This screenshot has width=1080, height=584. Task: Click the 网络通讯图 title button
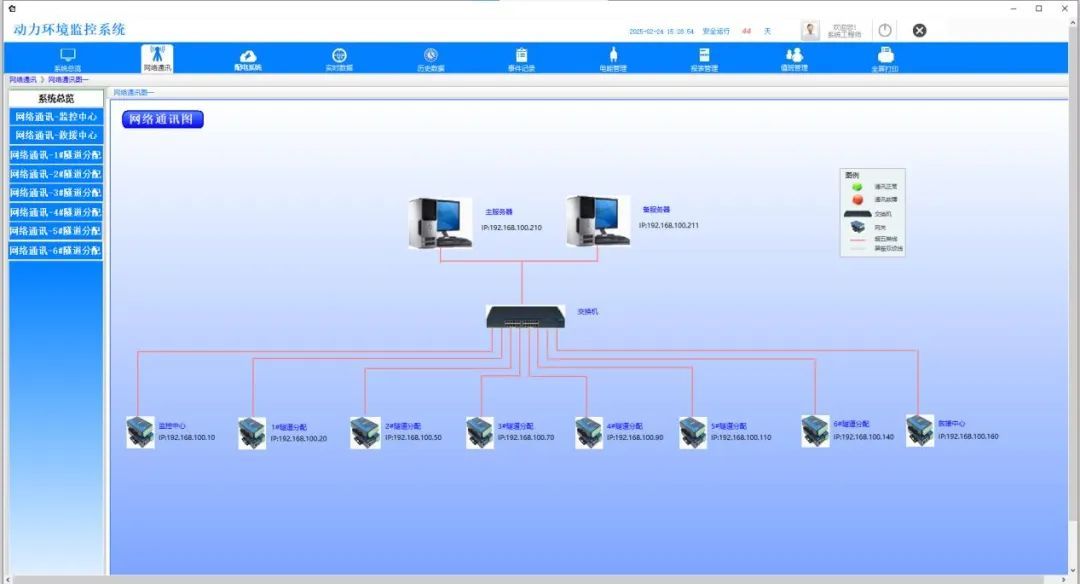click(163, 120)
